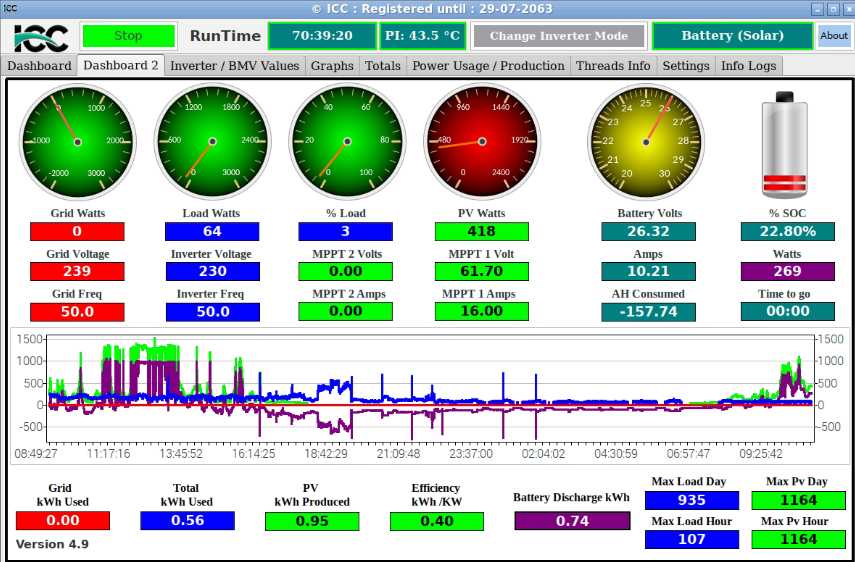Switch to the Dashboard tab
The width and height of the screenshot is (855, 562).
pyautogui.click(x=39, y=66)
